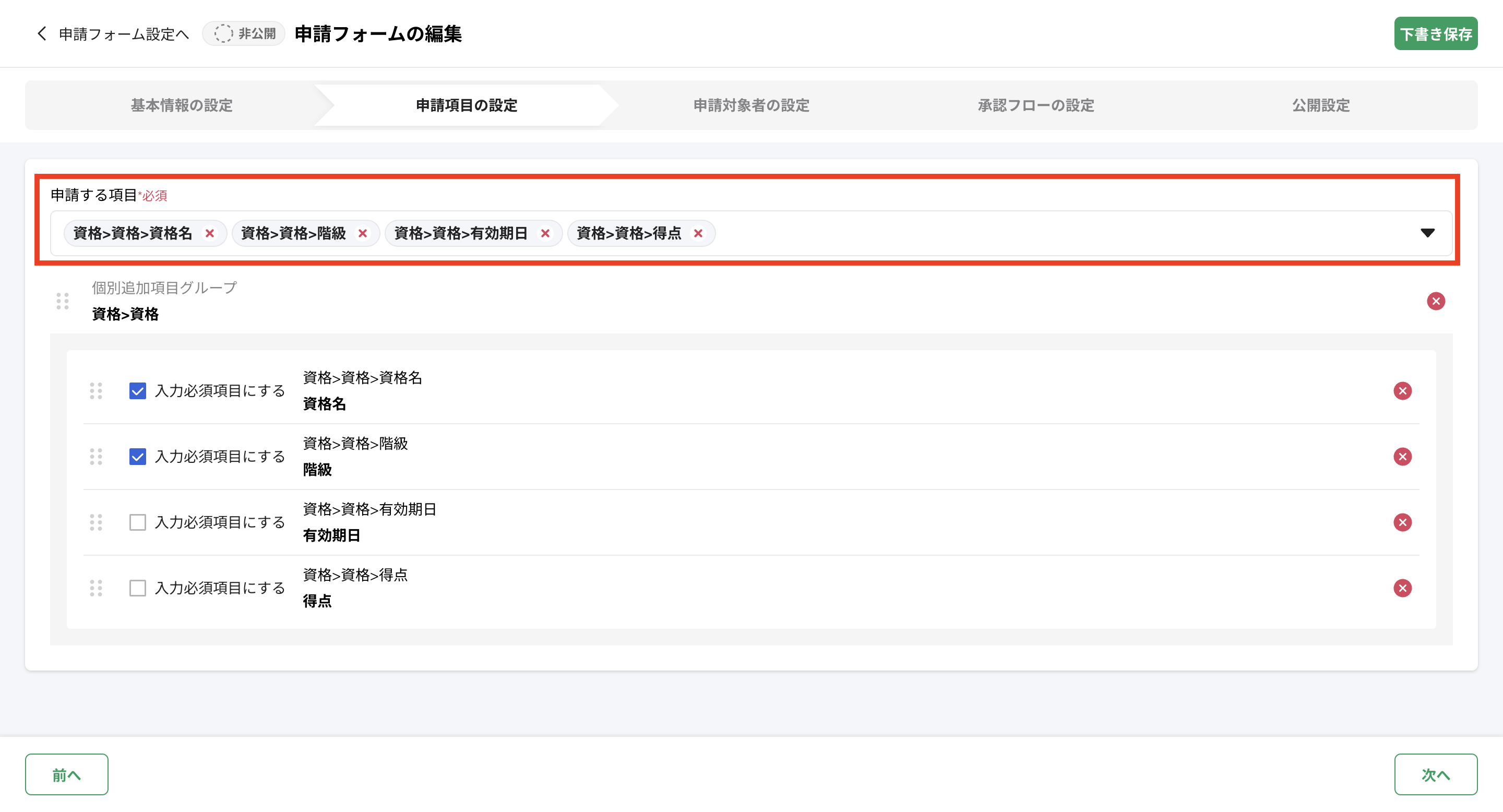Delete the 資格名 row using red x

click(1402, 391)
